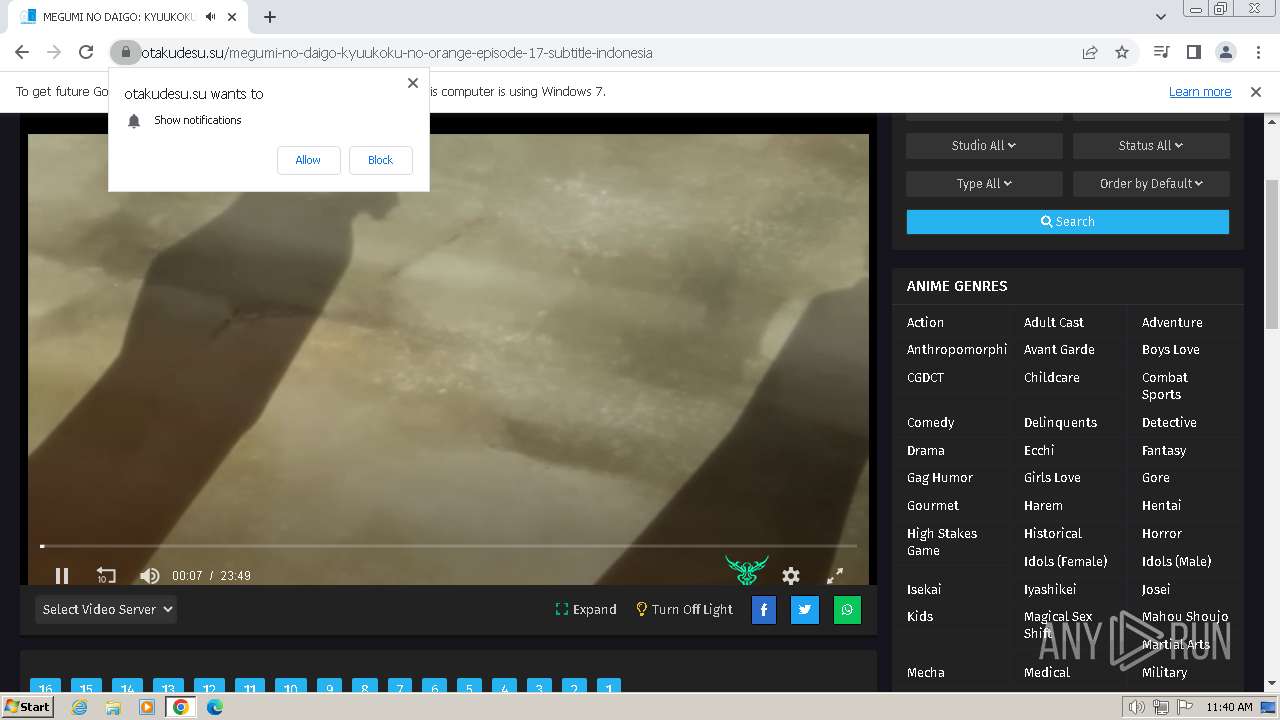
Task: Seek on the video progress bar
Action: [448, 546]
